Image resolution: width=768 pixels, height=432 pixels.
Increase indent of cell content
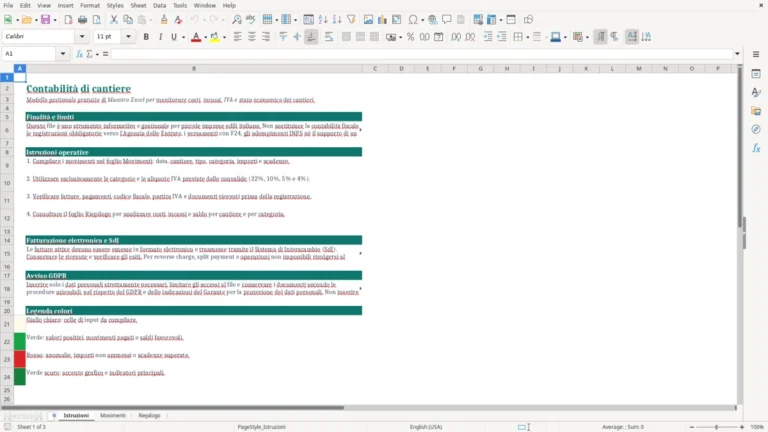click(x=488, y=37)
